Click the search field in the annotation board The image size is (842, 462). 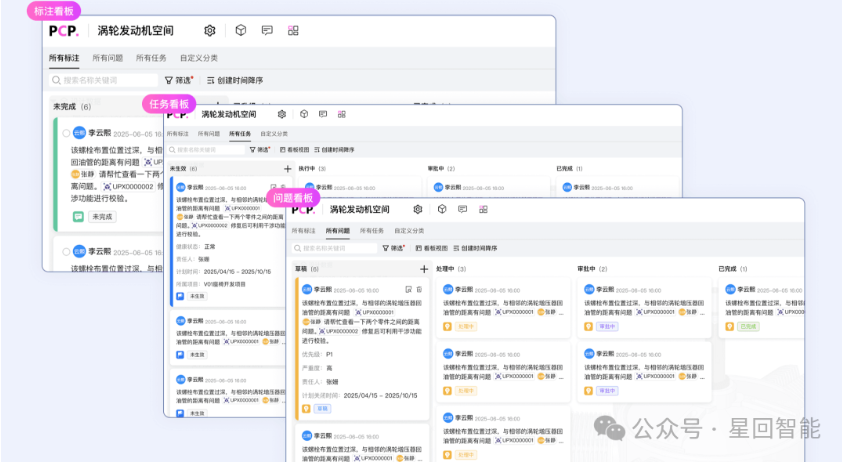(x=100, y=80)
